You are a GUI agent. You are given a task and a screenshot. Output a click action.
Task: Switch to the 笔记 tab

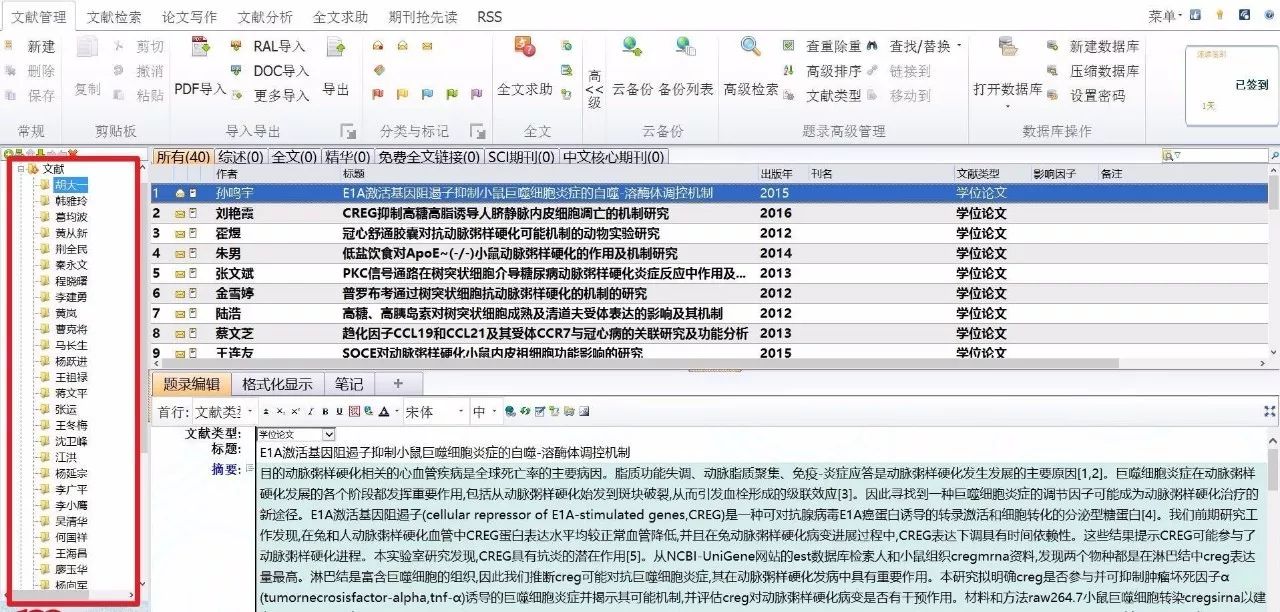tap(349, 384)
